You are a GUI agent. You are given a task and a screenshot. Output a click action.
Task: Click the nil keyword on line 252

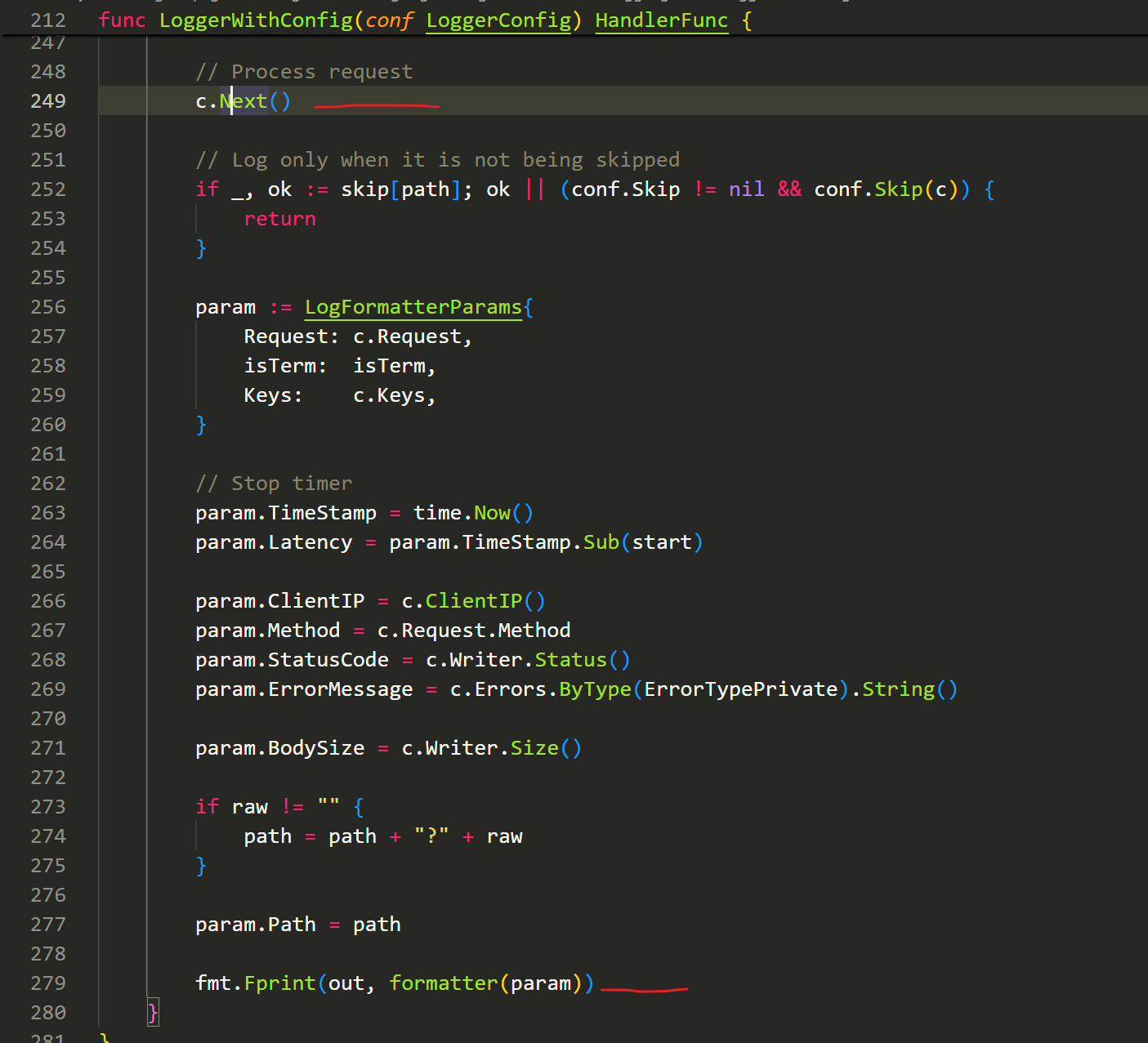pos(747,189)
